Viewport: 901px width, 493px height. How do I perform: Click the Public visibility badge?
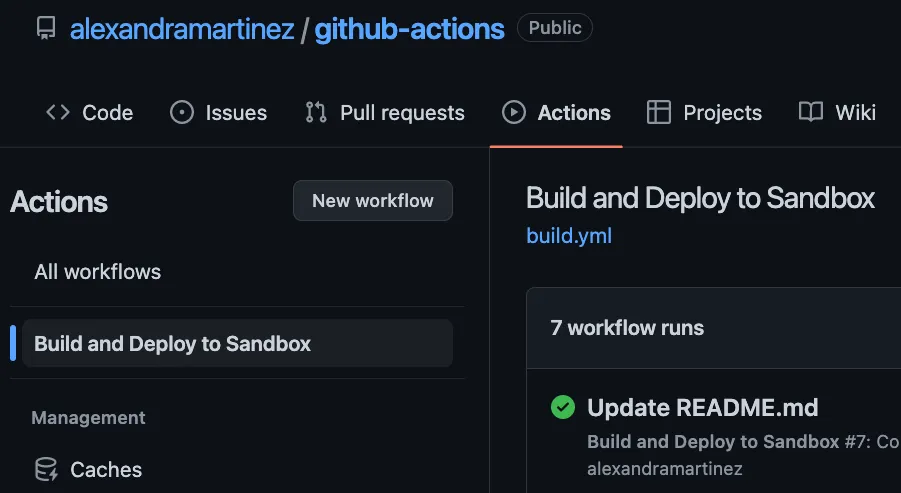point(555,28)
